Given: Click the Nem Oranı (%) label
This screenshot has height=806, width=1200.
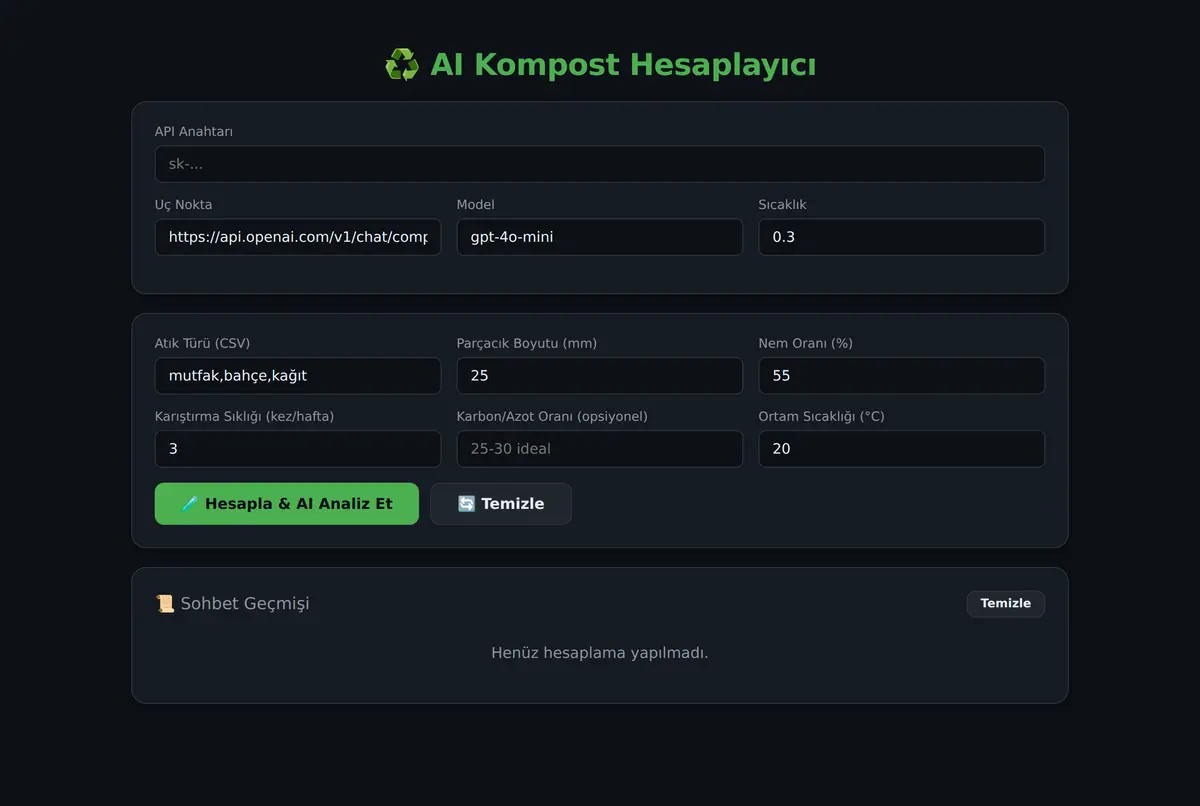Looking at the screenshot, I should click(806, 343).
